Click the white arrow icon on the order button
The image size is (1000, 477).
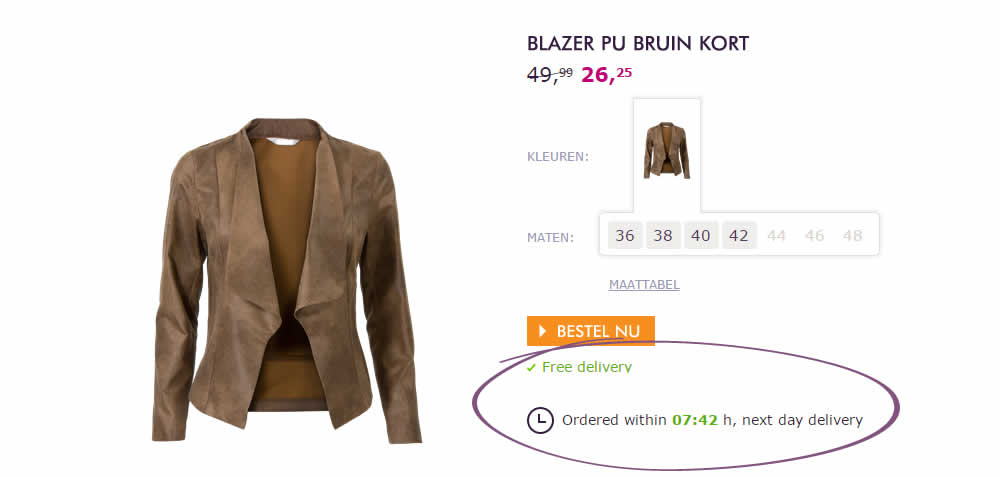click(x=542, y=330)
